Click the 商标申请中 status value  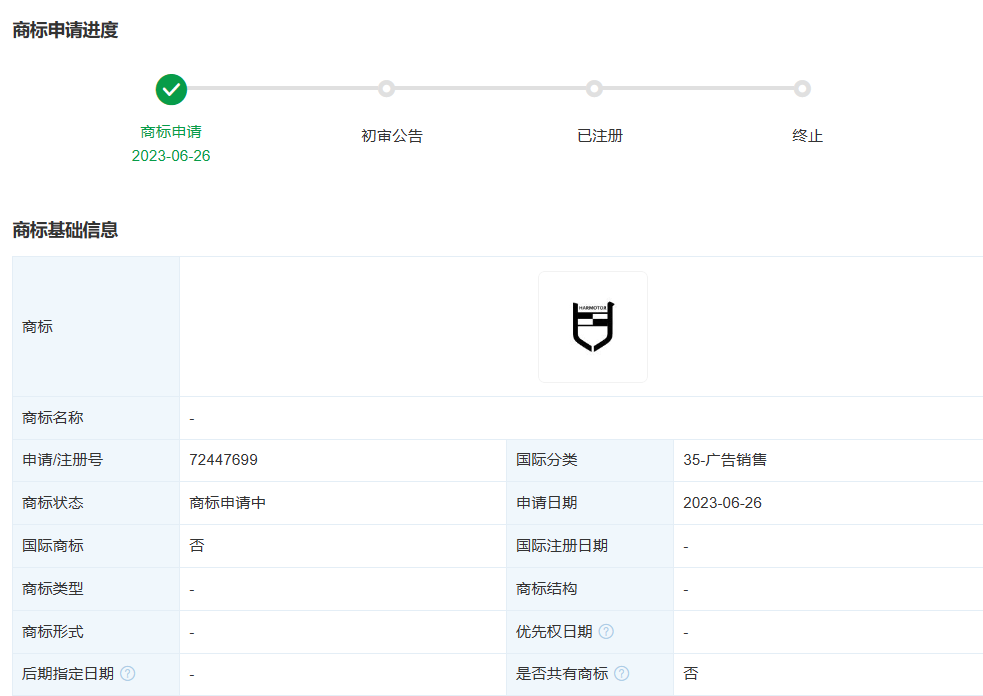[x=228, y=503]
